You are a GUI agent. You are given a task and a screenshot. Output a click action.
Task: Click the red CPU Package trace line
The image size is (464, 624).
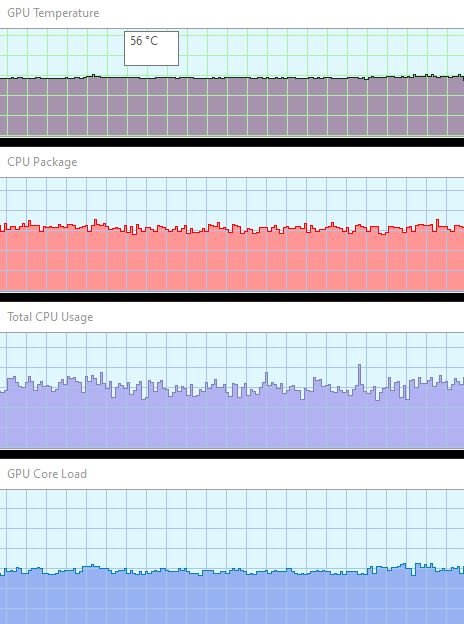point(232,228)
